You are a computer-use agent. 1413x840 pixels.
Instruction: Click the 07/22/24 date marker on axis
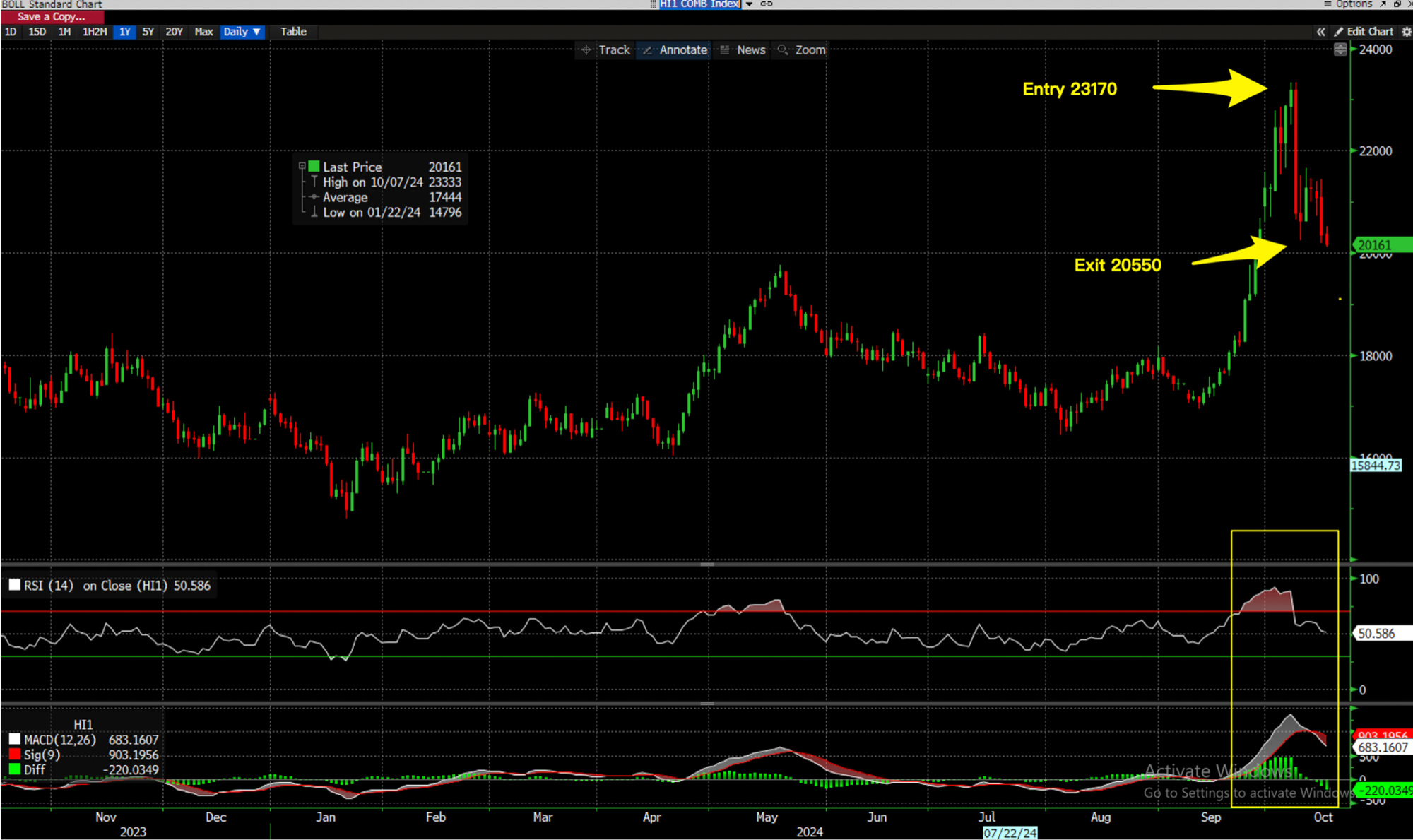[x=1010, y=833]
